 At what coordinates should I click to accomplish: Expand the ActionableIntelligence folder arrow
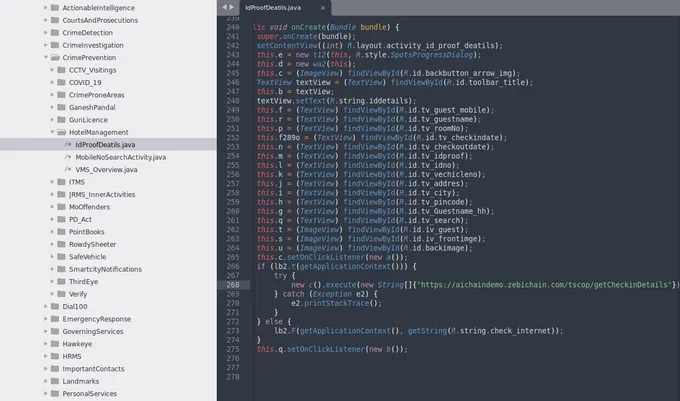(x=46, y=8)
